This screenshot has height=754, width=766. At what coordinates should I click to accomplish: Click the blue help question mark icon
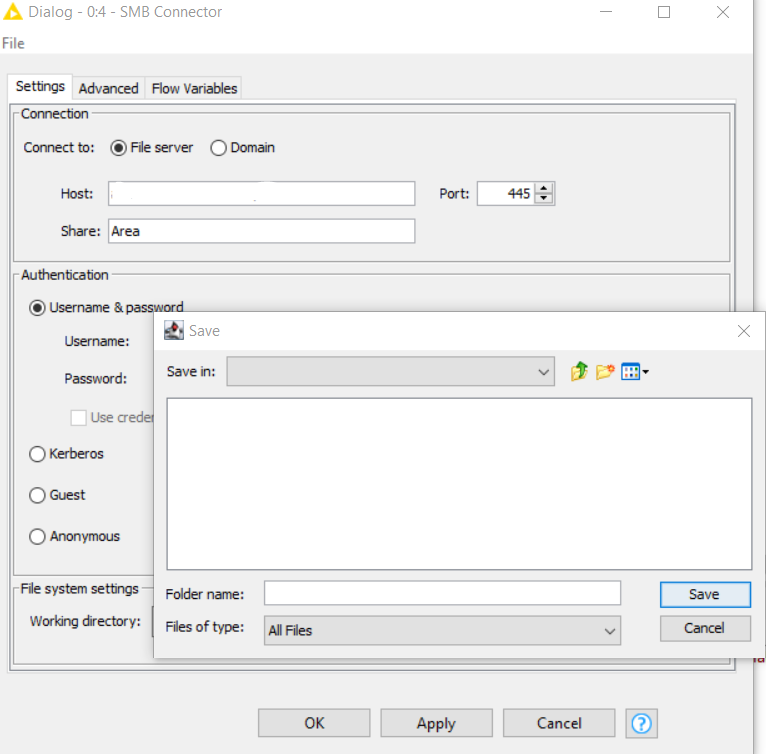[642, 723]
